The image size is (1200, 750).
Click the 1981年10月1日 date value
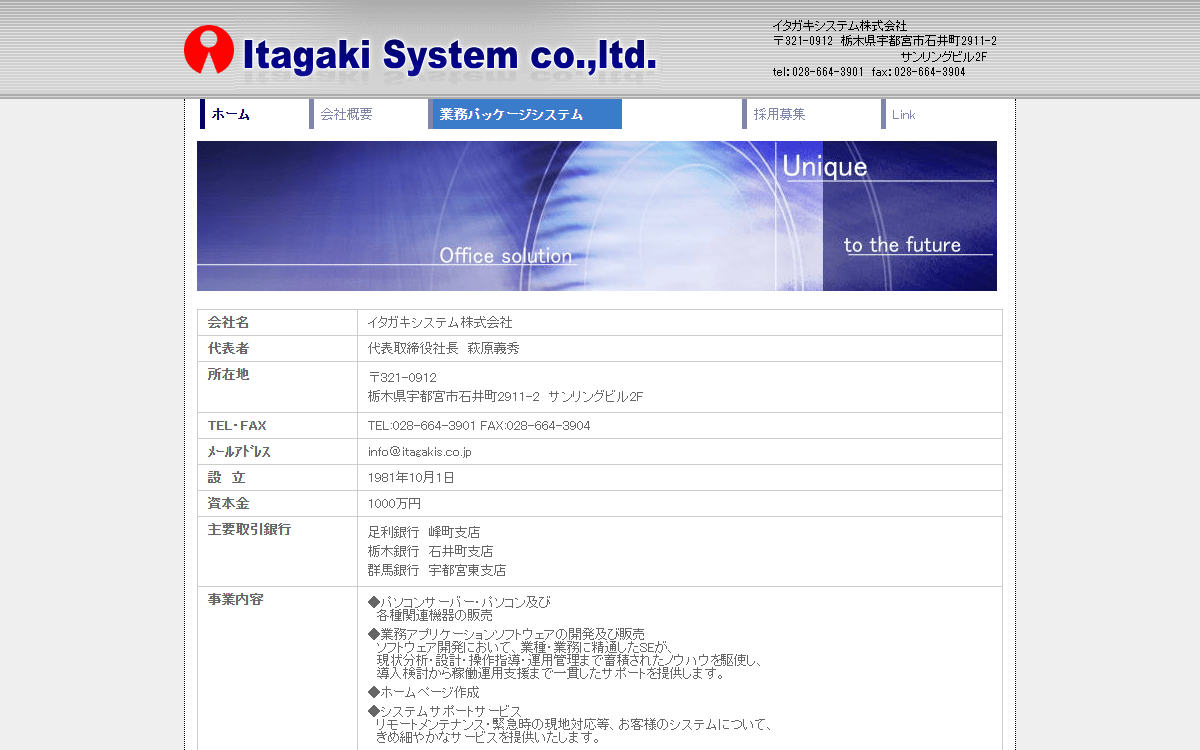point(411,477)
